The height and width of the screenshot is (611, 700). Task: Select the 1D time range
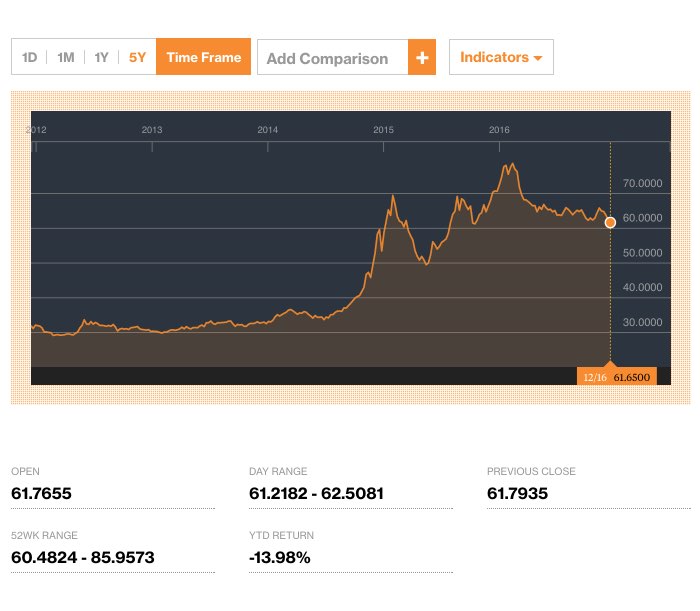(x=29, y=58)
